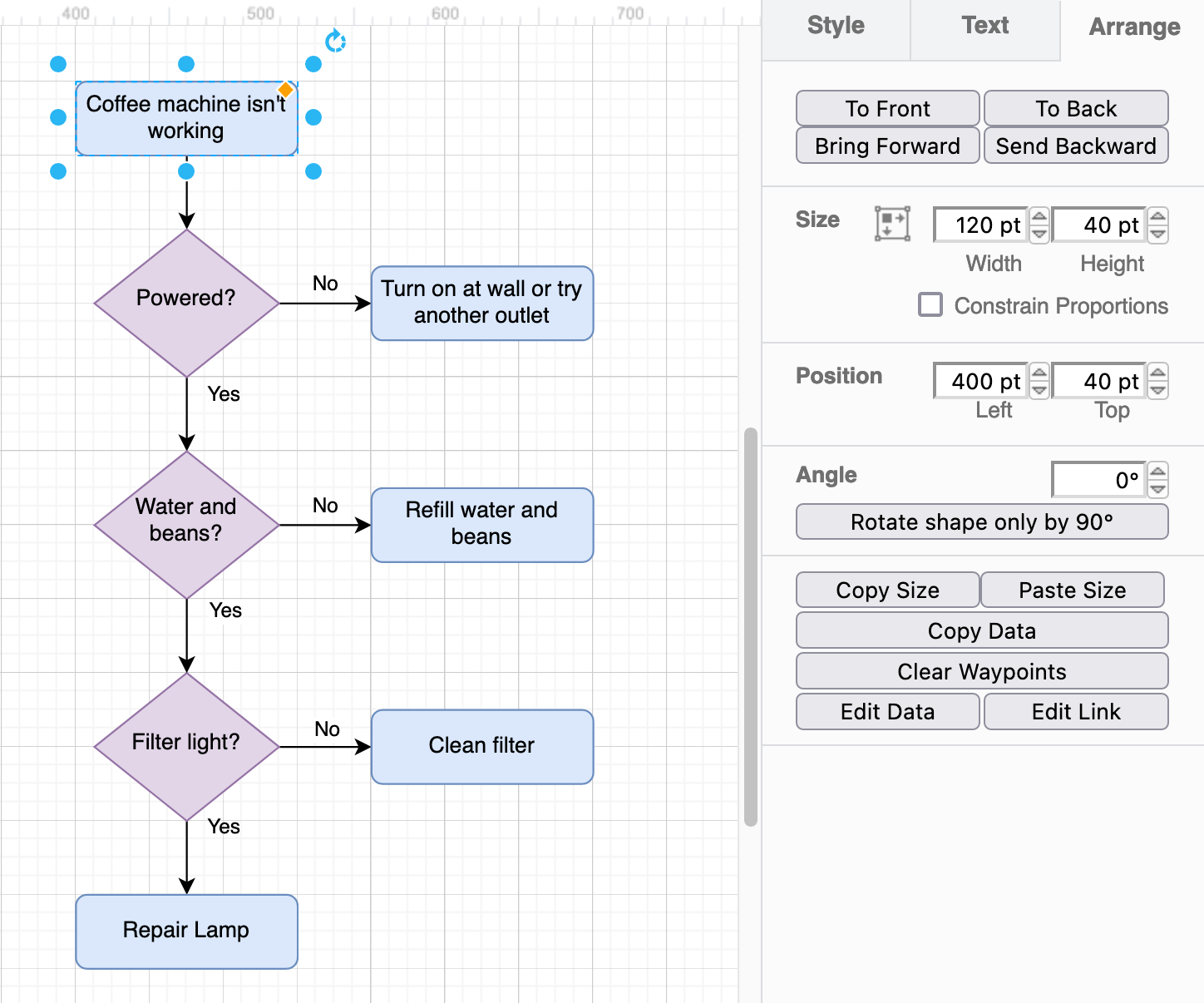
Task: Click the Left position input field
Action: click(x=981, y=380)
